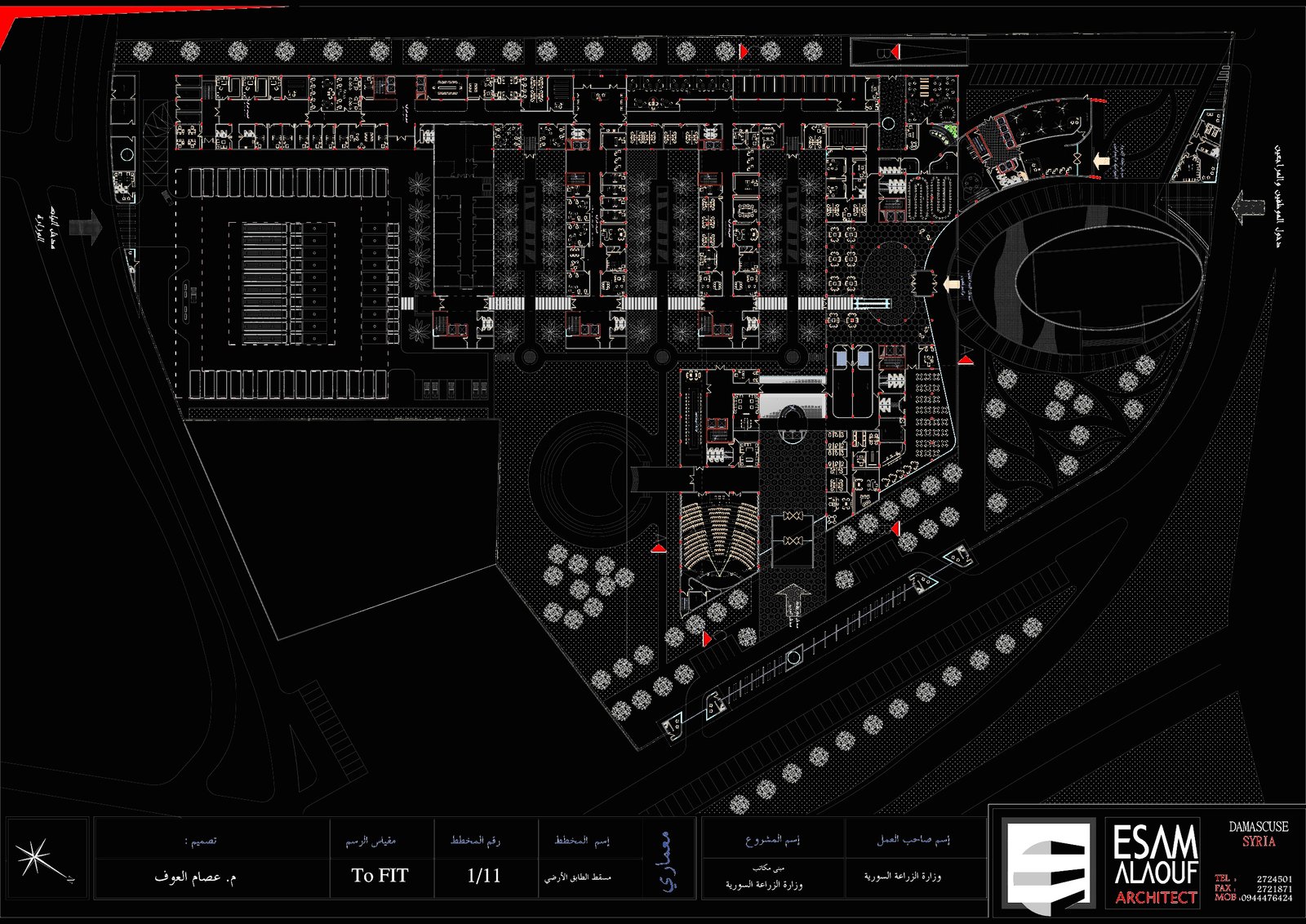Click the 'مقياس الرسم' header label
The height and width of the screenshot is (924, 1306).
coord(371,840)
